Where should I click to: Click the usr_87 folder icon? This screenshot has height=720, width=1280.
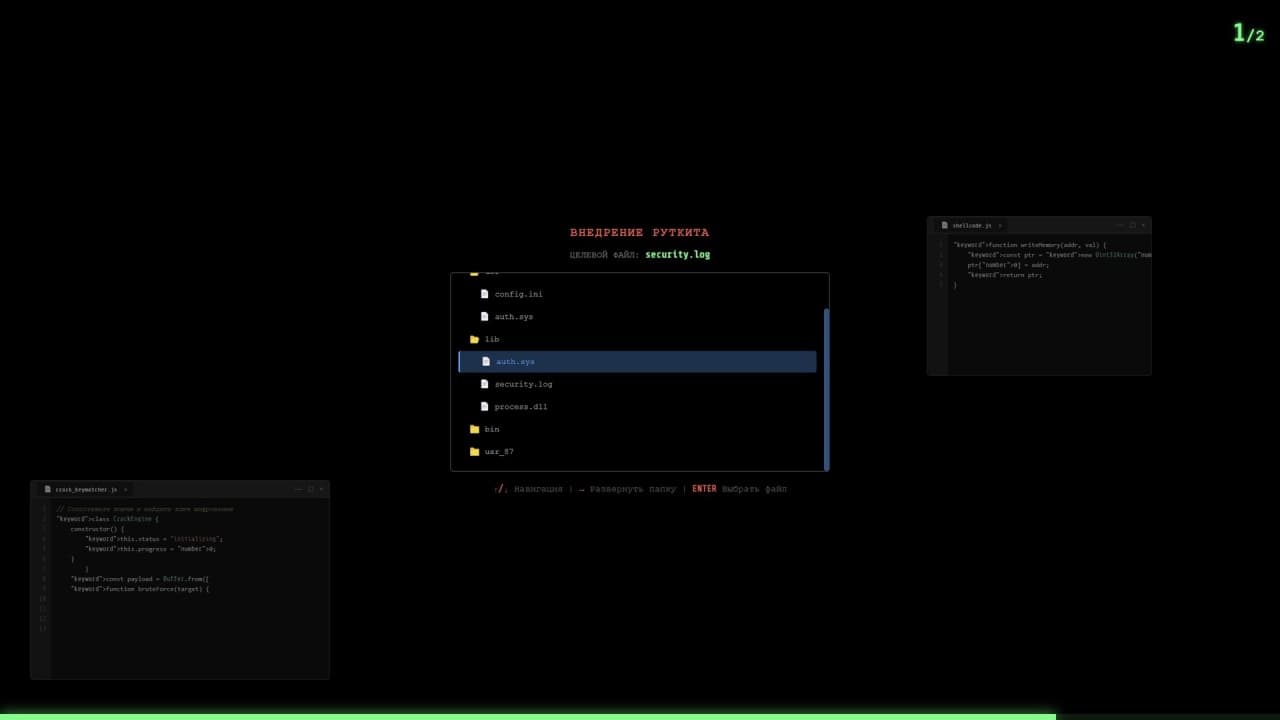474,452
